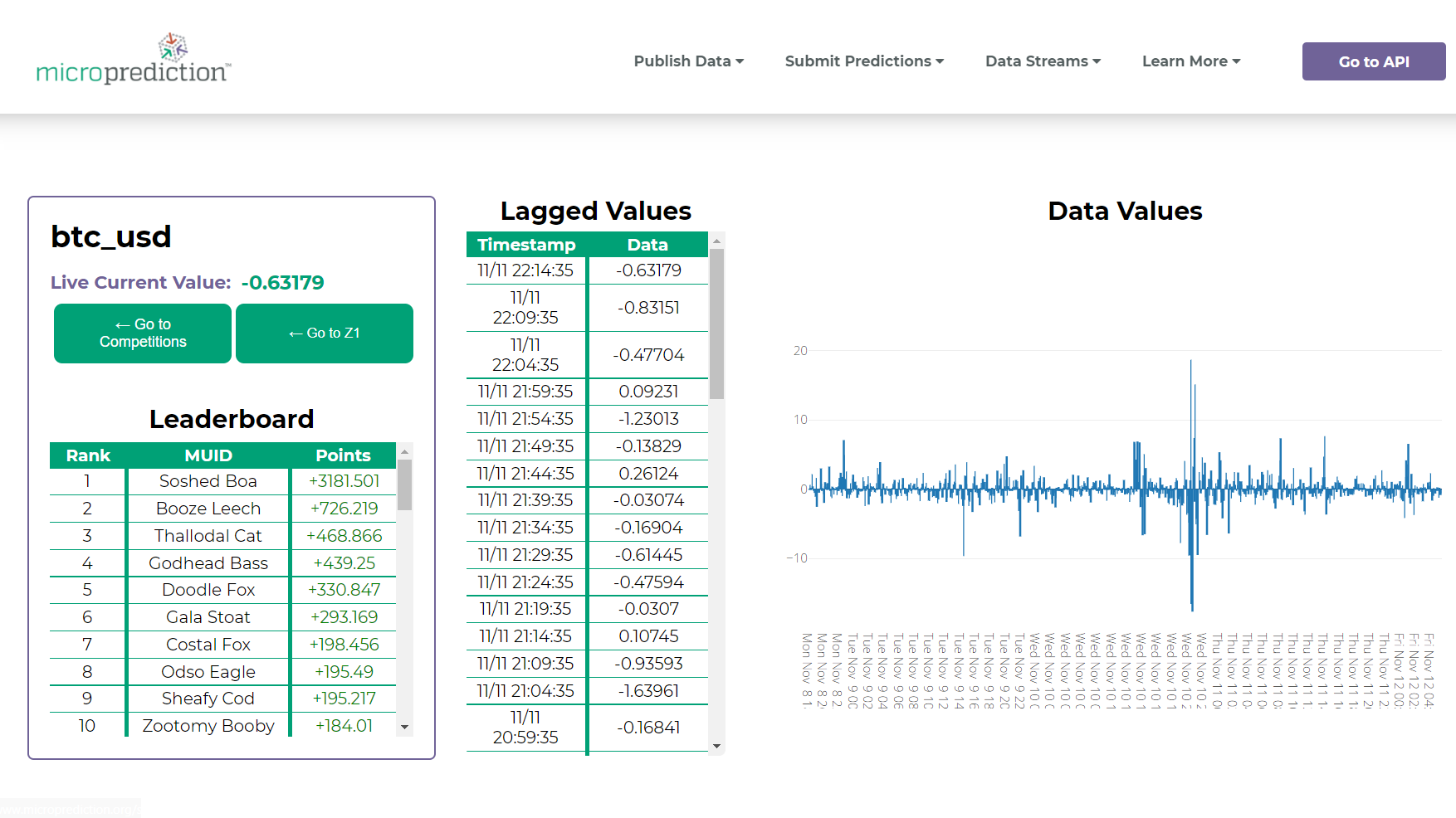Expand the Data Streams menu
The height and width of the screenshot is (818, 1456).
click(1043, 61)
